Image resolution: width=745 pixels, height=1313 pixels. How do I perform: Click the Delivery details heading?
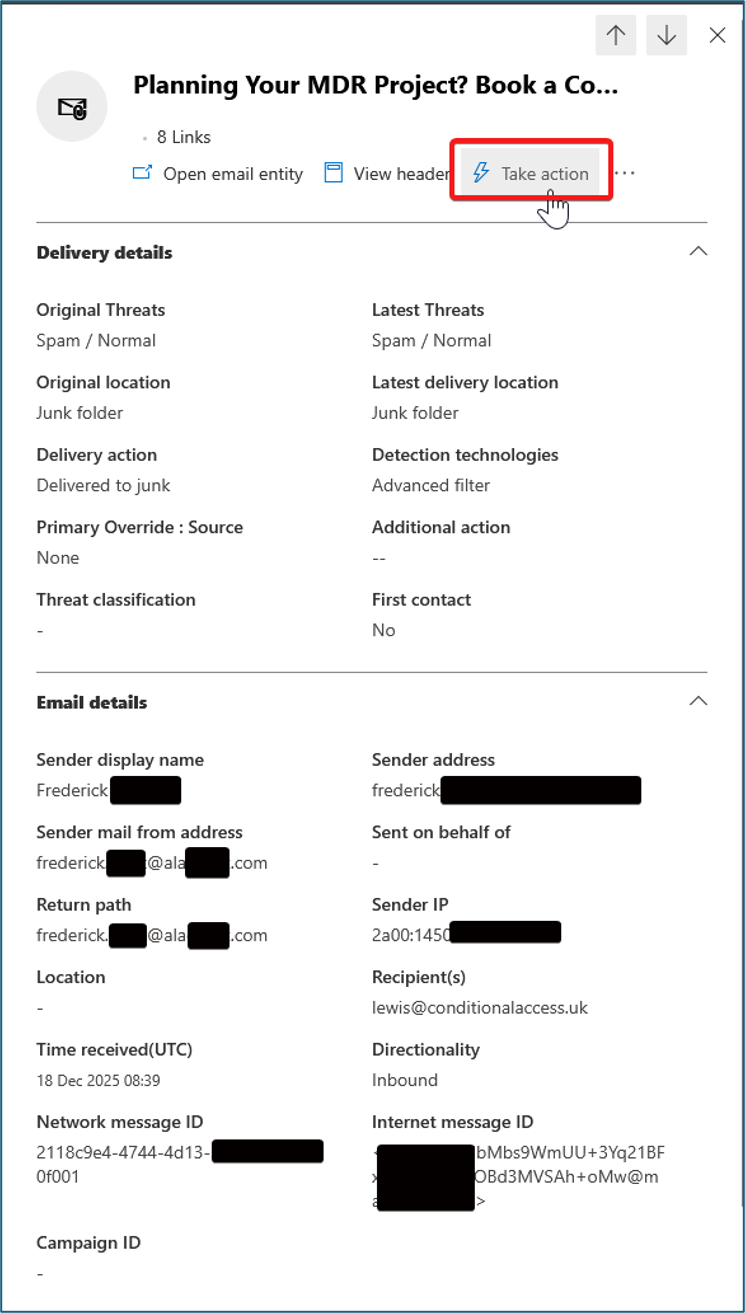(104, 253)
